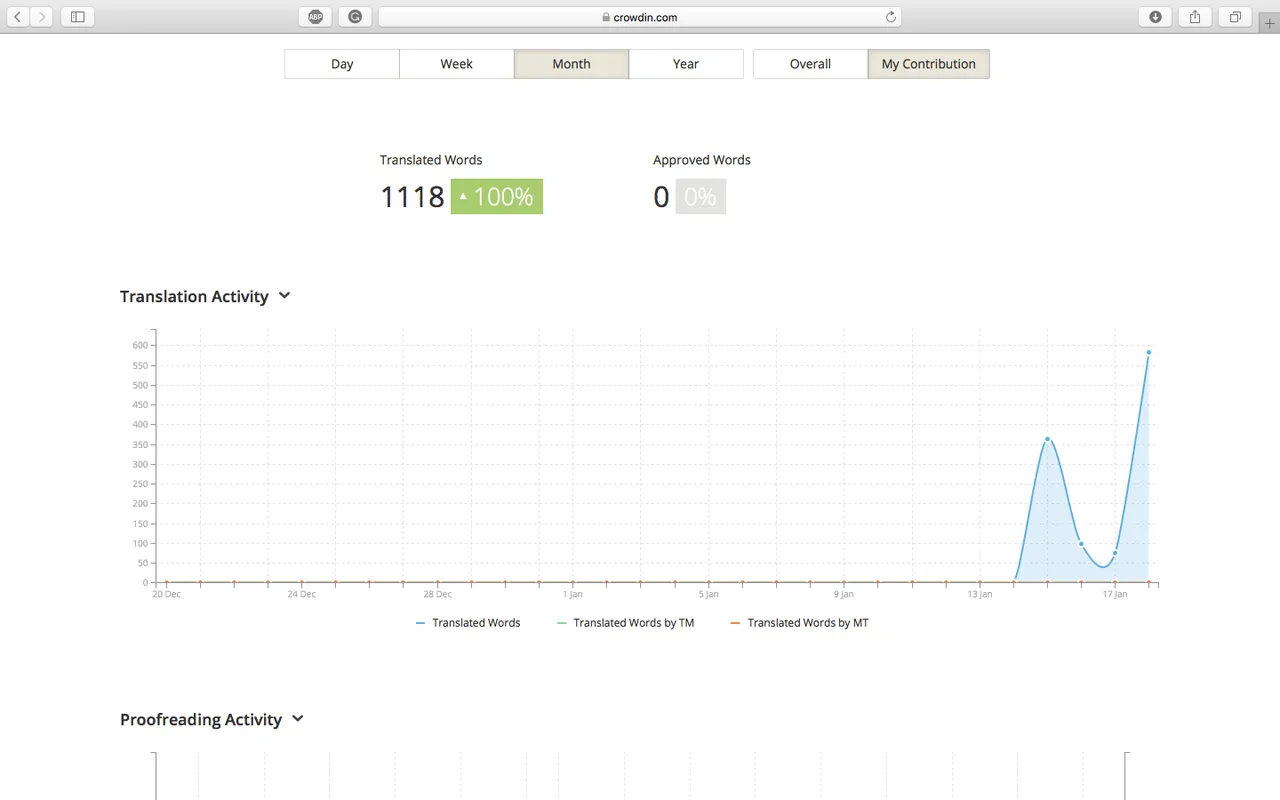Click the gray 0% approved badge

coord(700,197)
